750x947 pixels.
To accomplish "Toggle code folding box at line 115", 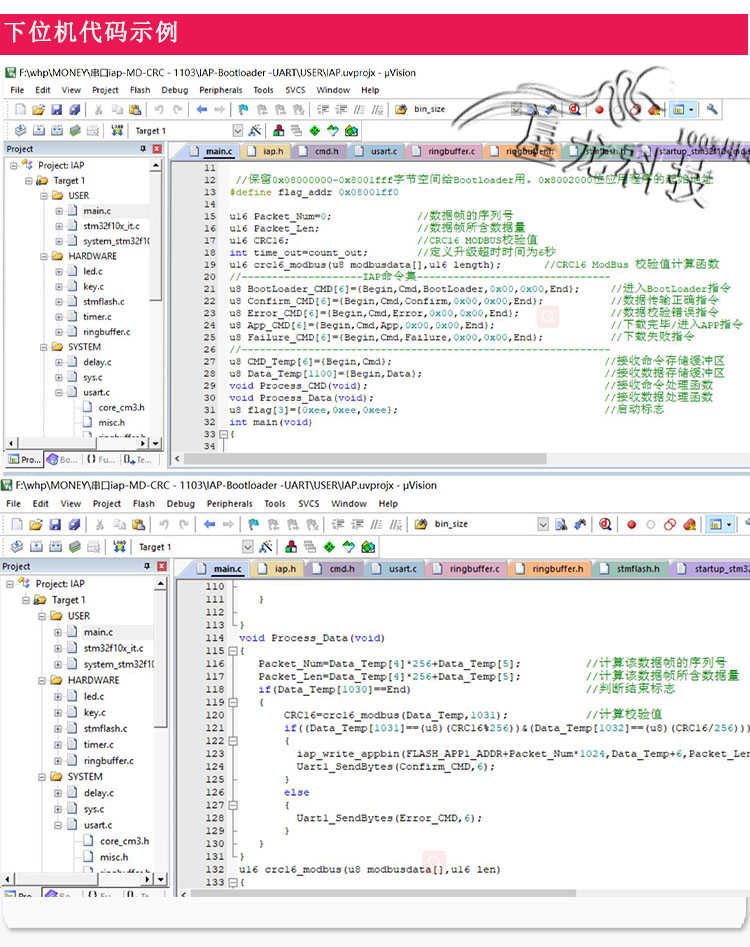I will pyautogui.click(x=232, y=651).
